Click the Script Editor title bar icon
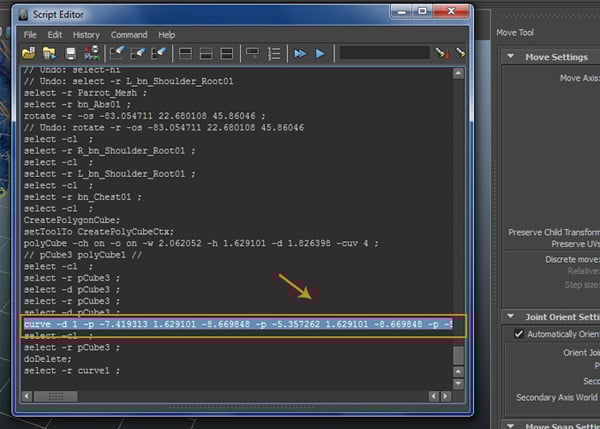The image size is (600, 429). click(23, 15)
